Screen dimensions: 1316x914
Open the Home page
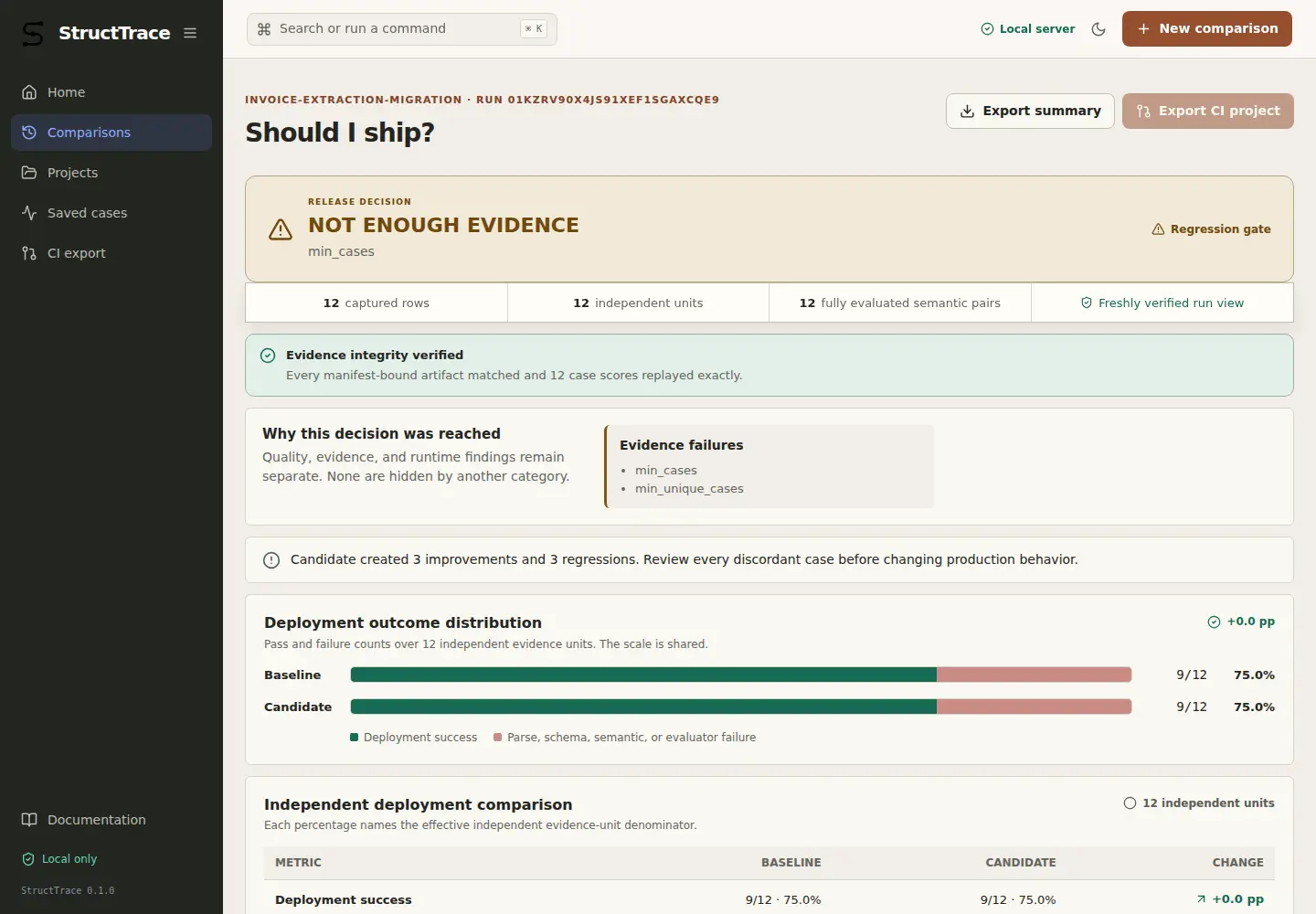click(x=111, y=92)
